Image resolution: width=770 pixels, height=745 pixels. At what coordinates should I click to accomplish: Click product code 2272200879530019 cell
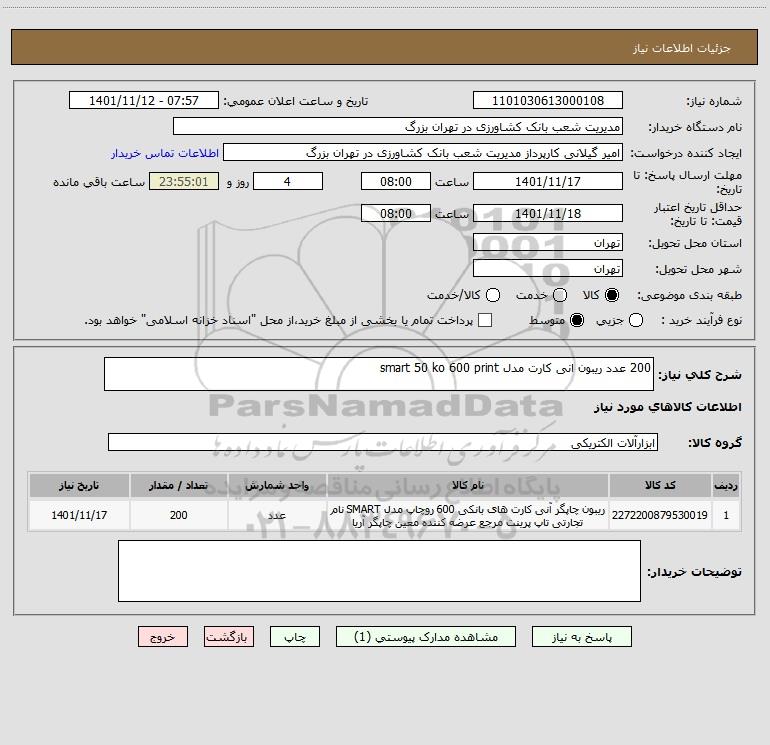tap(660, 515)
